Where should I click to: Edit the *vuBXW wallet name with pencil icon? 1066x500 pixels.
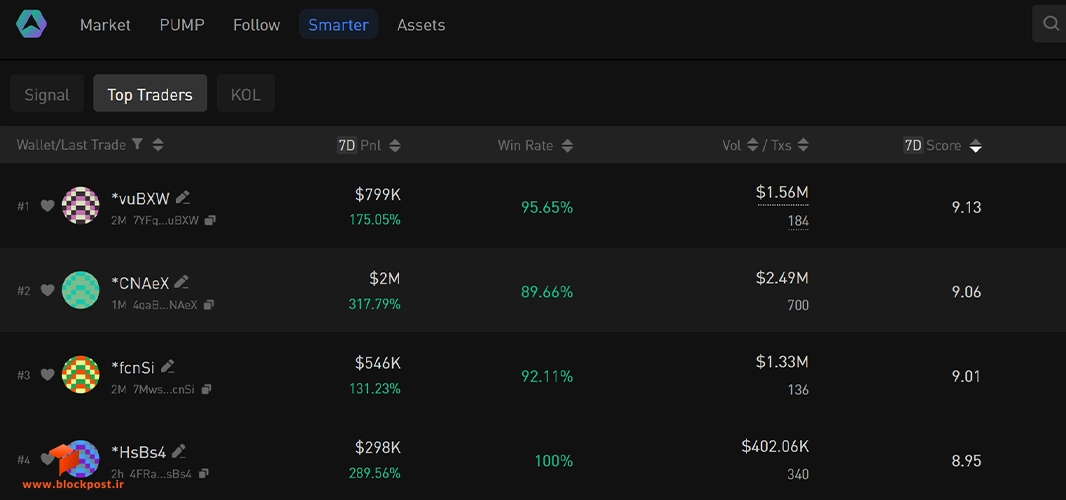coord(182,198)
